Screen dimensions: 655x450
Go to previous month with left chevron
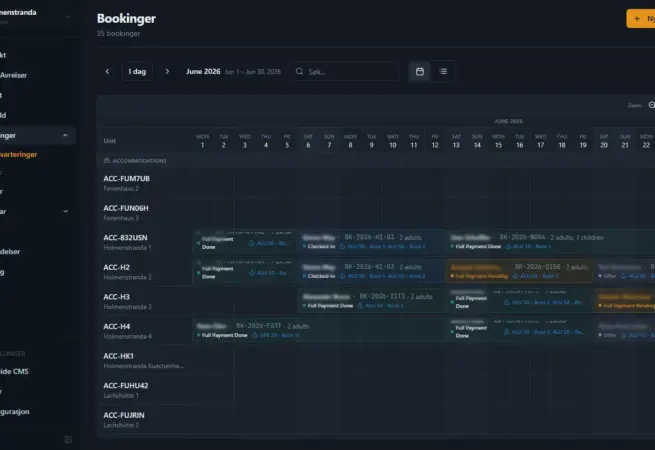(x=107, y=71)
